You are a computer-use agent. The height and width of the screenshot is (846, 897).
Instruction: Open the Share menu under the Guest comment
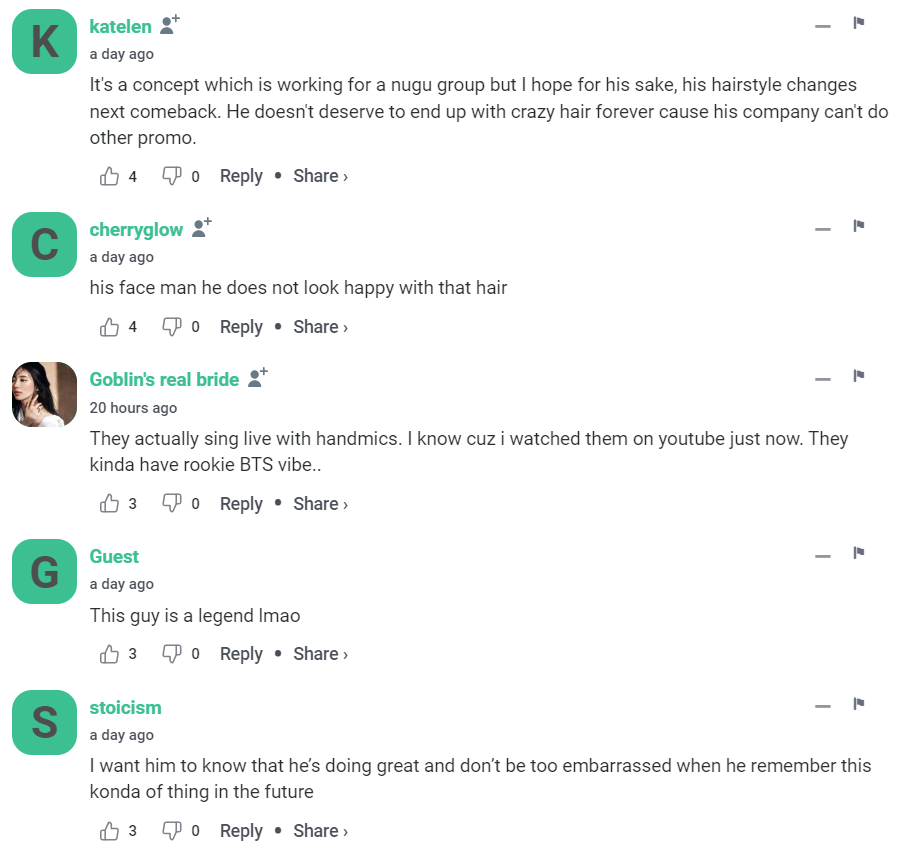(x=320, y=654)
